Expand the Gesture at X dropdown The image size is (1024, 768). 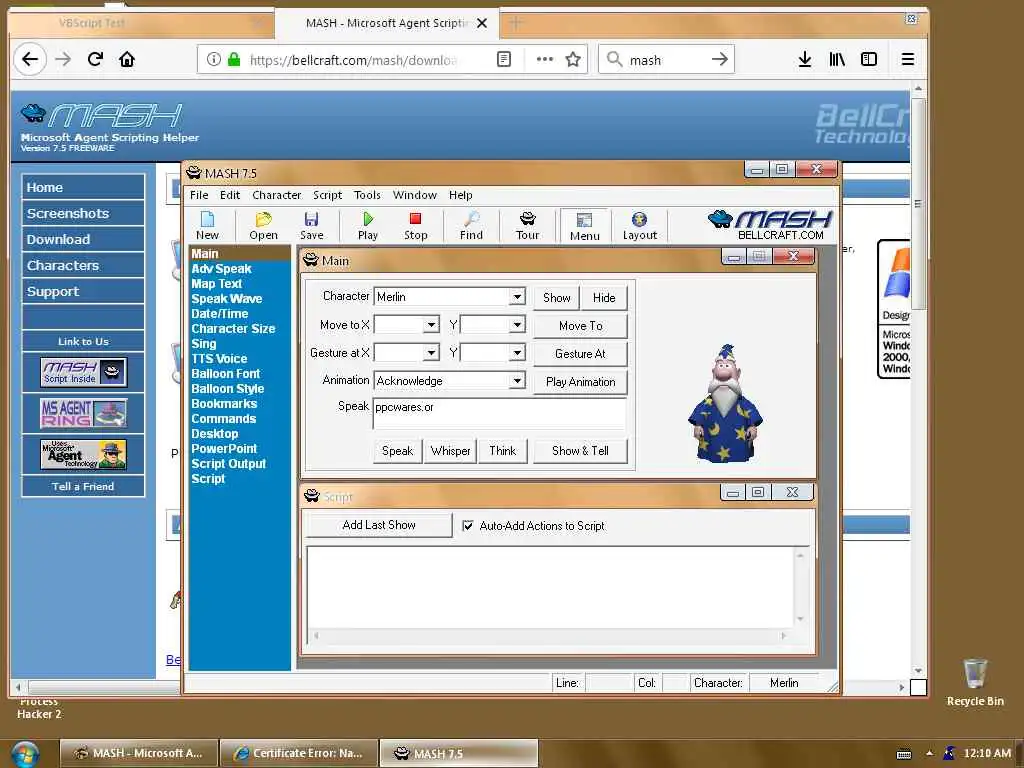(431, 353)
